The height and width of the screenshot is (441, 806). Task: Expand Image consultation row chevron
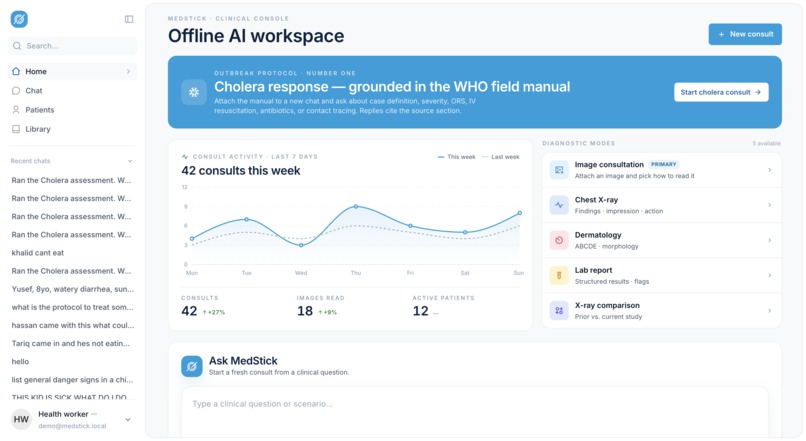click(x=770, y=170)
